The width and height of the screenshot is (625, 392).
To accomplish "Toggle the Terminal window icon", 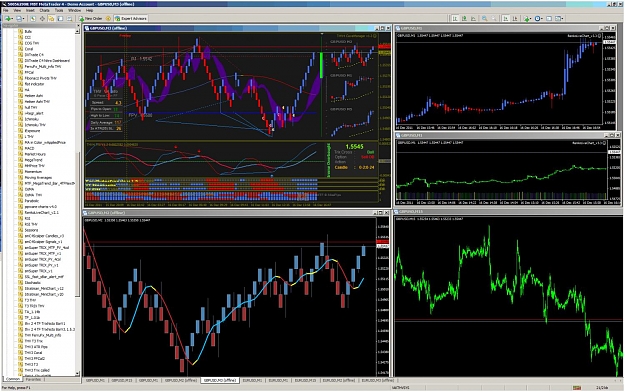I will 60,18.
